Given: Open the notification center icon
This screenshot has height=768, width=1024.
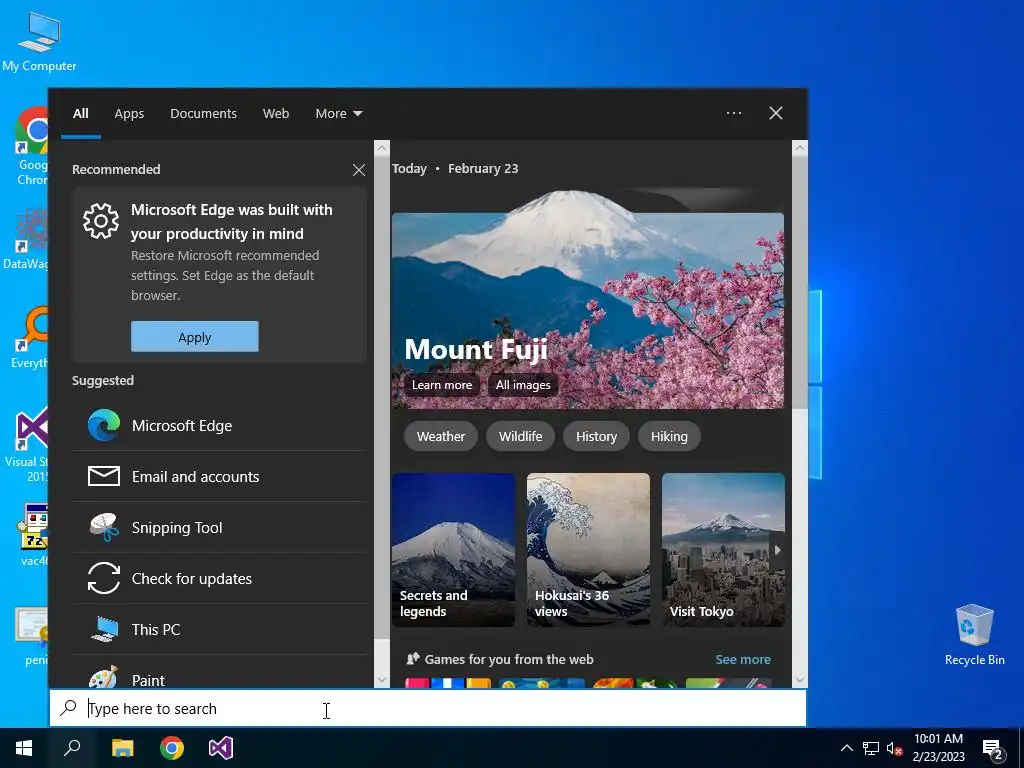Looking at the screenshot, I should [993, 749].
